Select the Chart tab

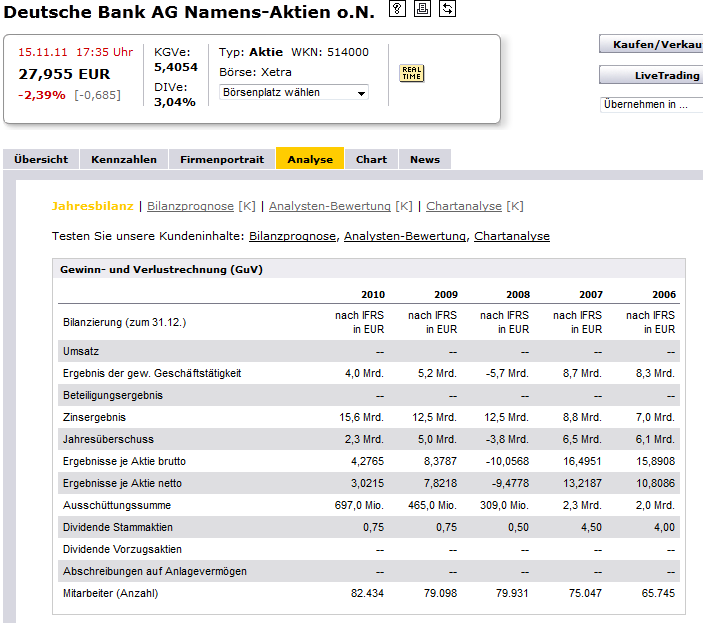click(371, 159)
